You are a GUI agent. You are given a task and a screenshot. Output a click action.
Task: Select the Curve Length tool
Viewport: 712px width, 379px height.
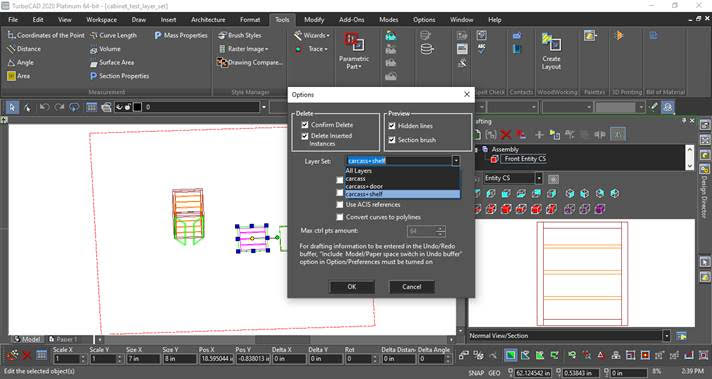pyautogui.click(x=113, y=35)
